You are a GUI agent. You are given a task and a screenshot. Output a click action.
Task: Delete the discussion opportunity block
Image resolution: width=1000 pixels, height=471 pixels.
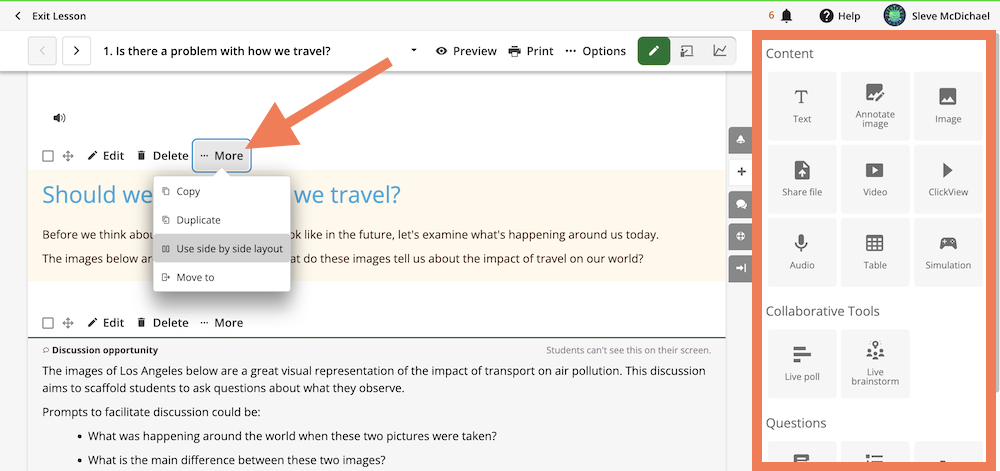point(163,322)
